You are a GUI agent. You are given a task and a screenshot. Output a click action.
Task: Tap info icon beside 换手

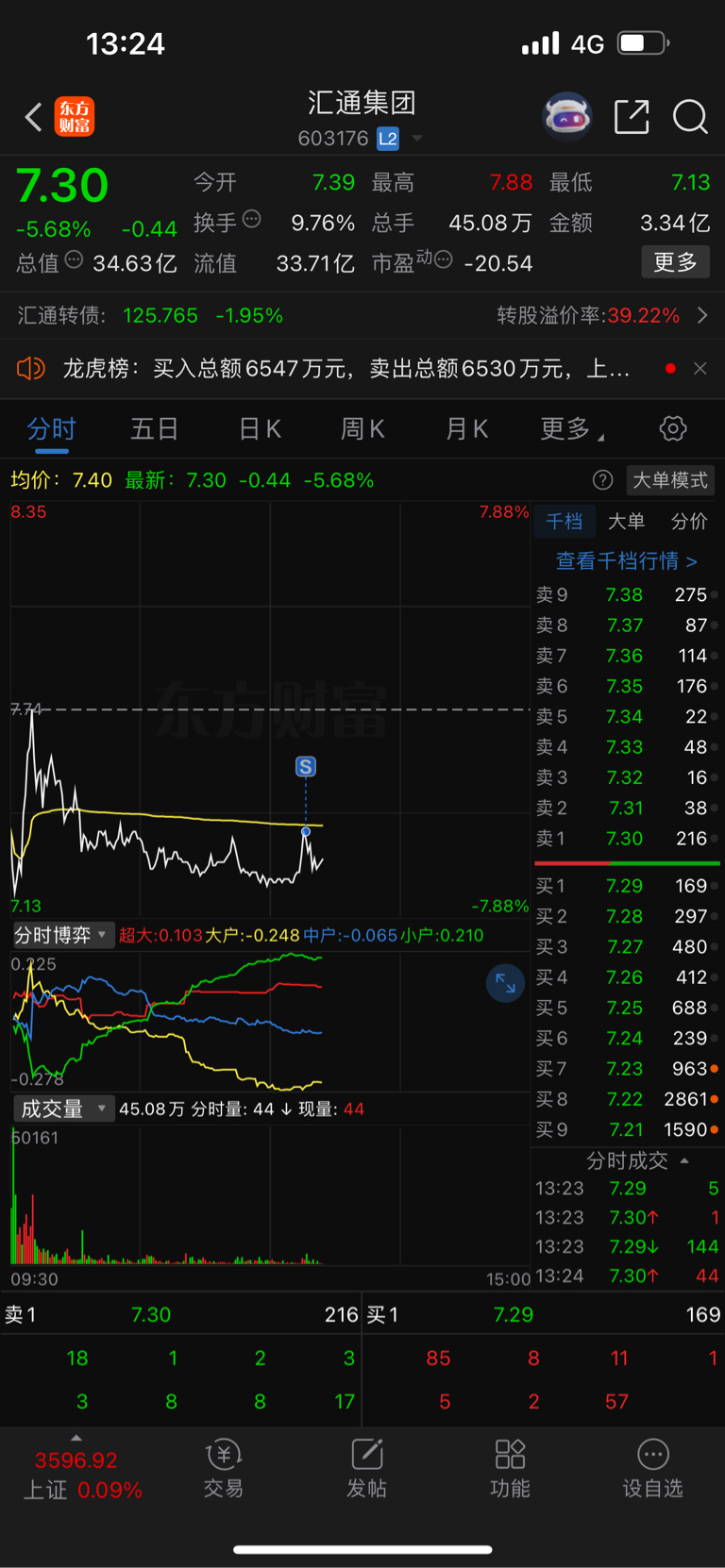[251, 220]
